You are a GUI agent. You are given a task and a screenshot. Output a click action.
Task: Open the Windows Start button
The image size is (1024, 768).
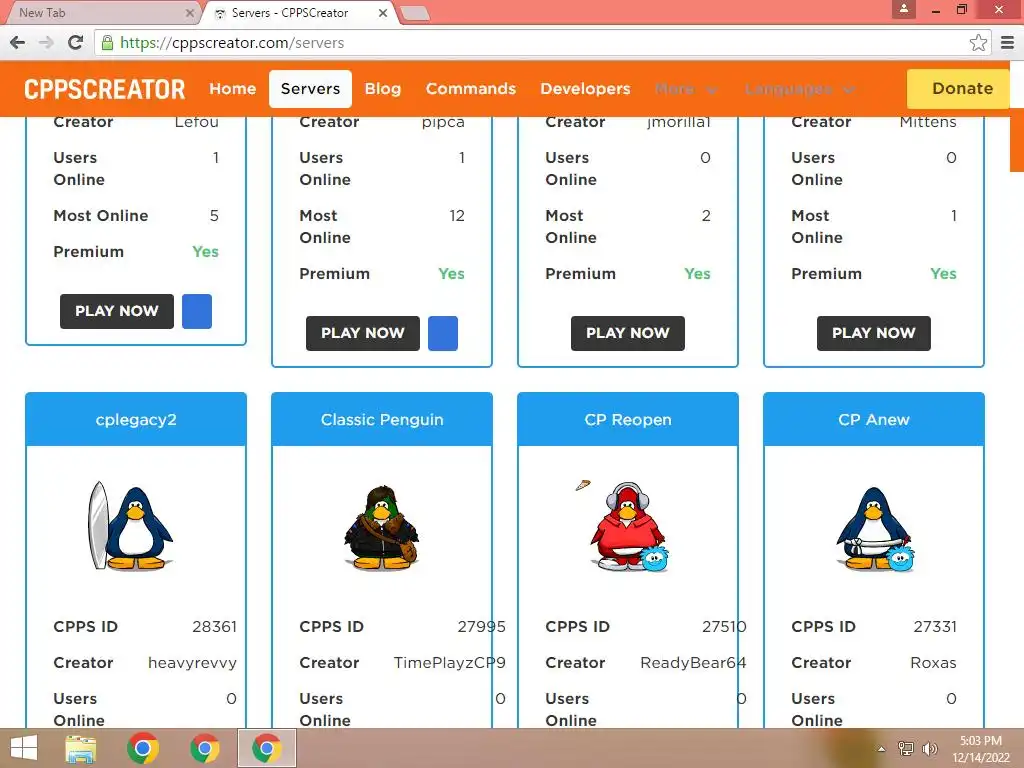click(24, 748)
